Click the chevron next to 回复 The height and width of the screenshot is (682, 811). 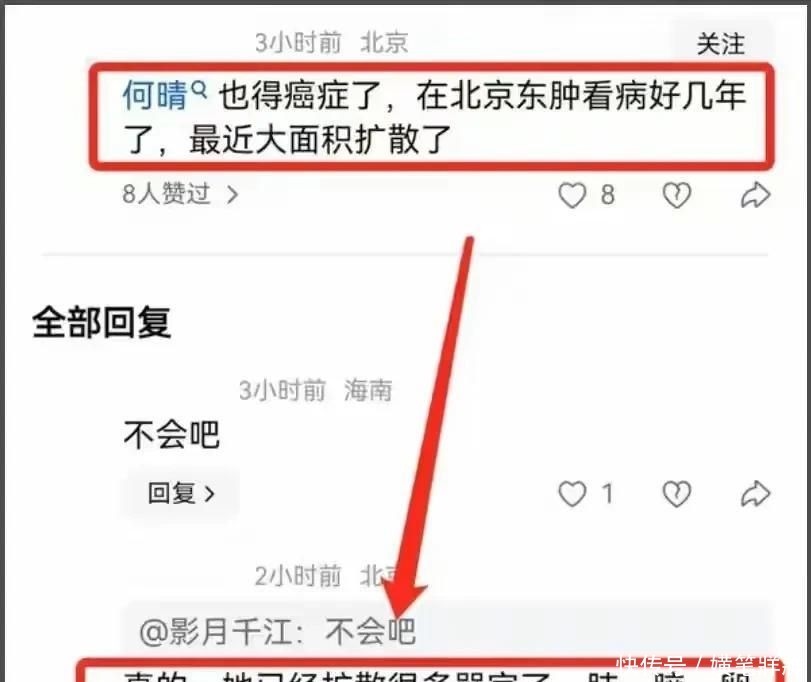pyautogui.click(x=209, y=494)
